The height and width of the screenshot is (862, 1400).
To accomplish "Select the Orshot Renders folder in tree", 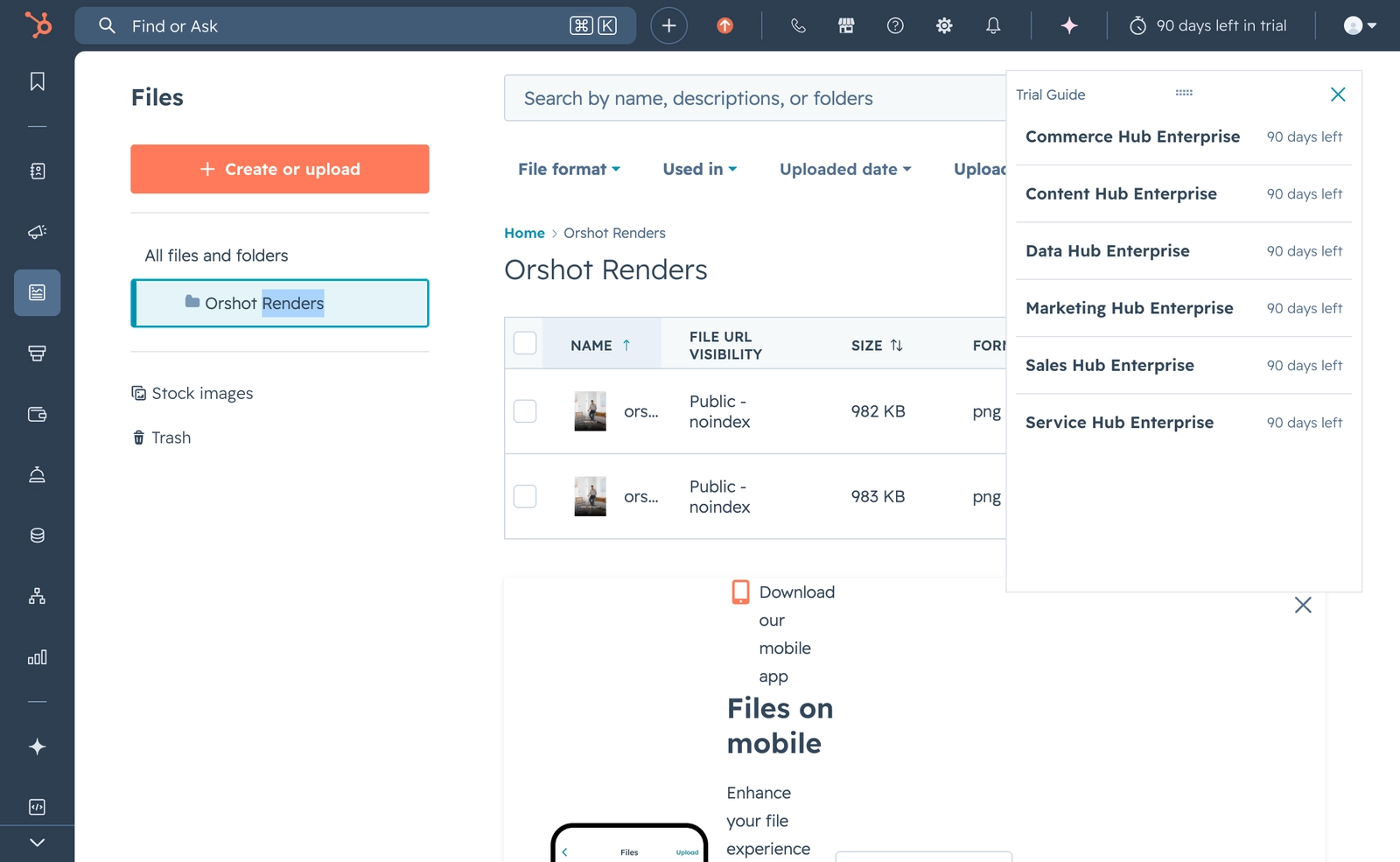I will pyautogui.click(x=280, y=303).
